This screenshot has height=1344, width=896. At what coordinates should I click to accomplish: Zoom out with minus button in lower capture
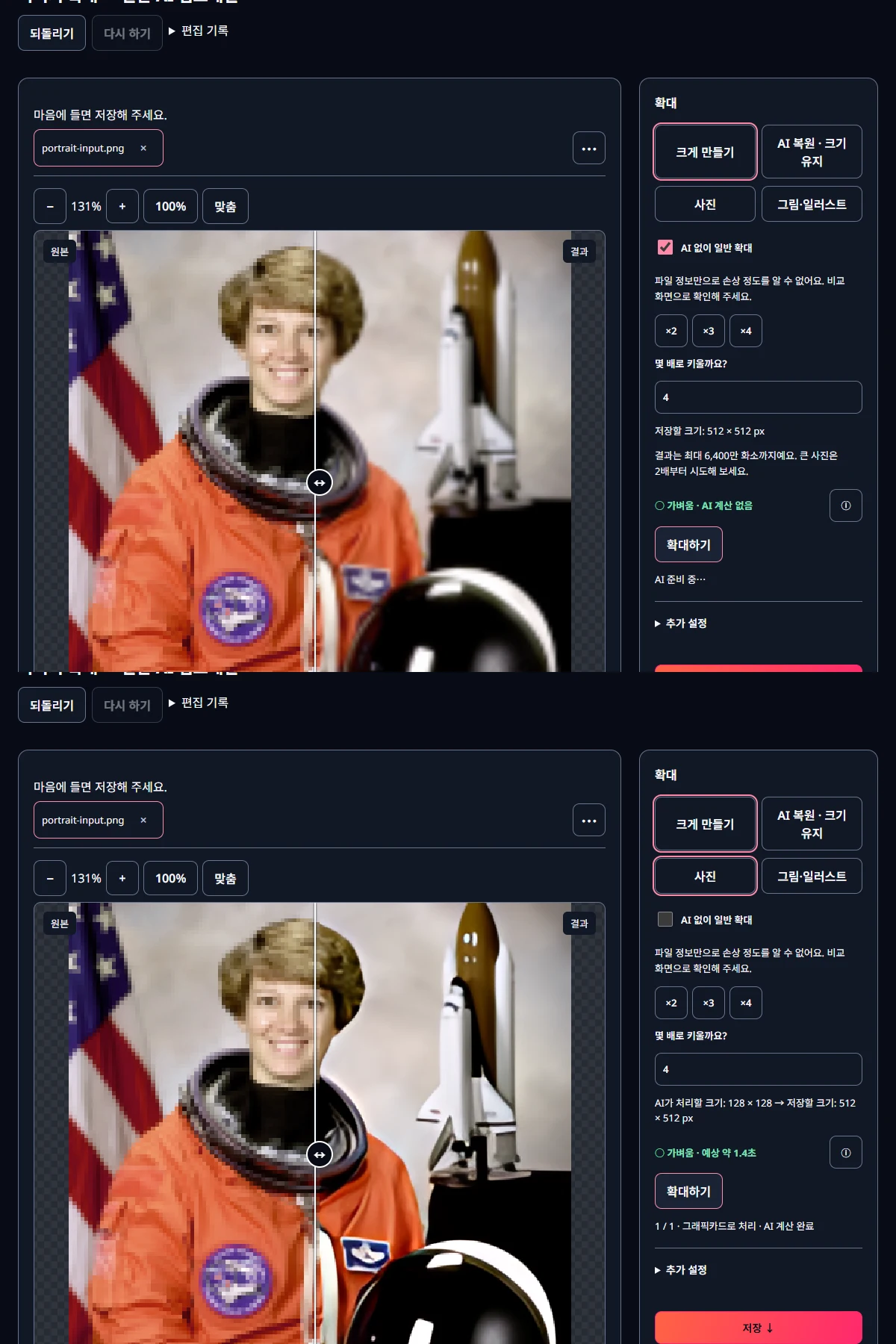[x=50, y=878]
